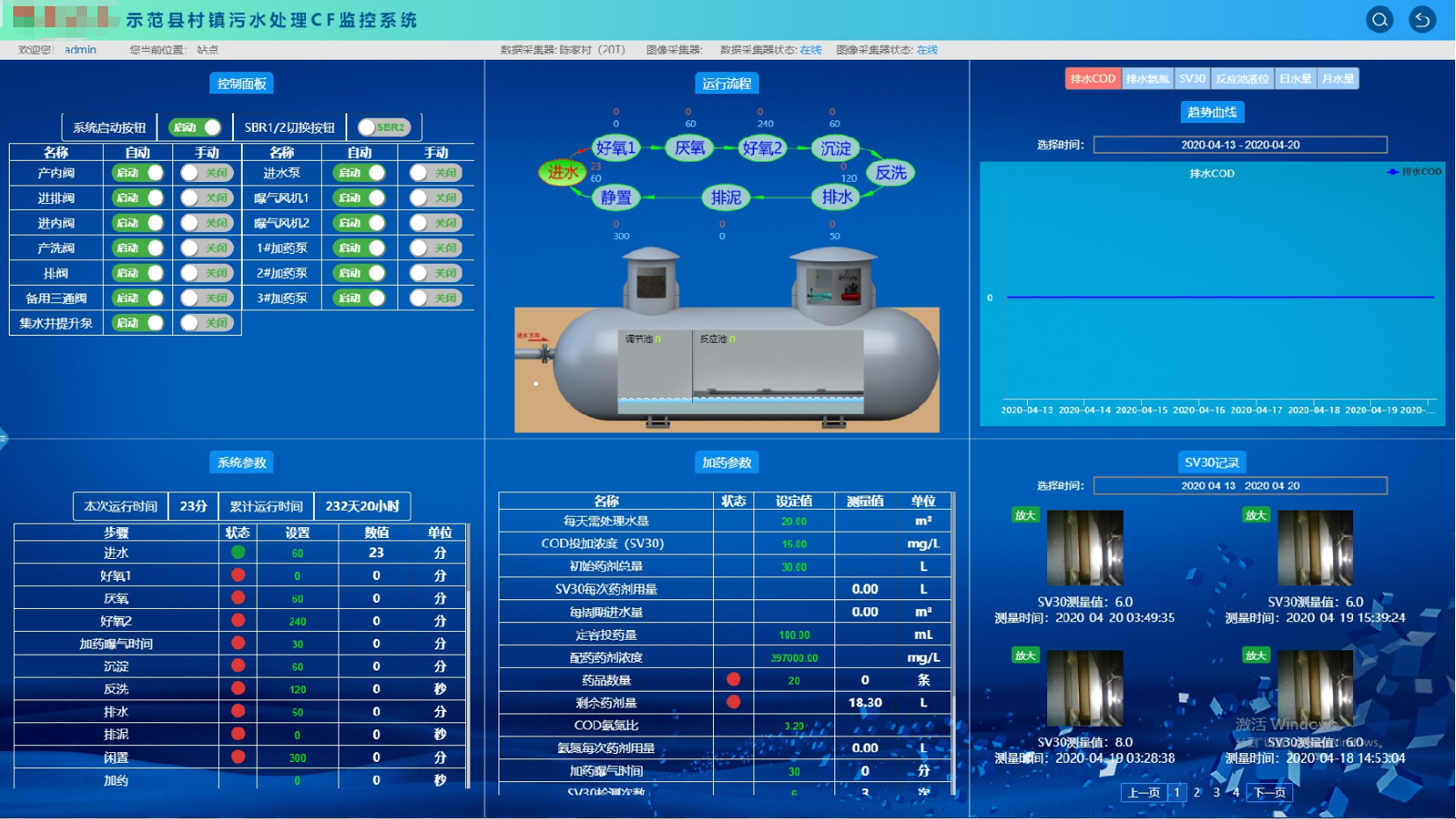Toggle 集水井提升泵 auto 启动 switch

[x=138, y=323]
